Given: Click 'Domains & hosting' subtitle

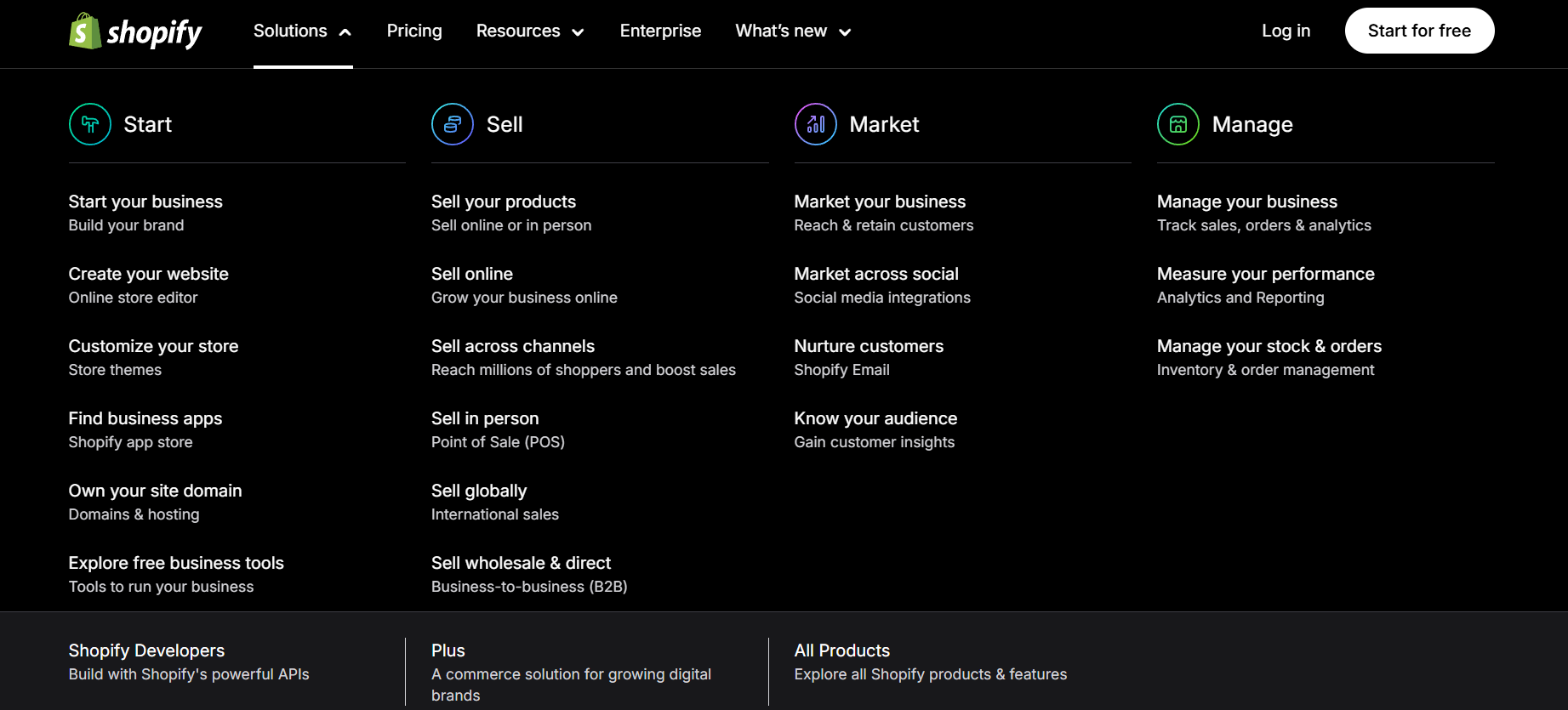Looking at the screenshot, I should pos(134,514).
